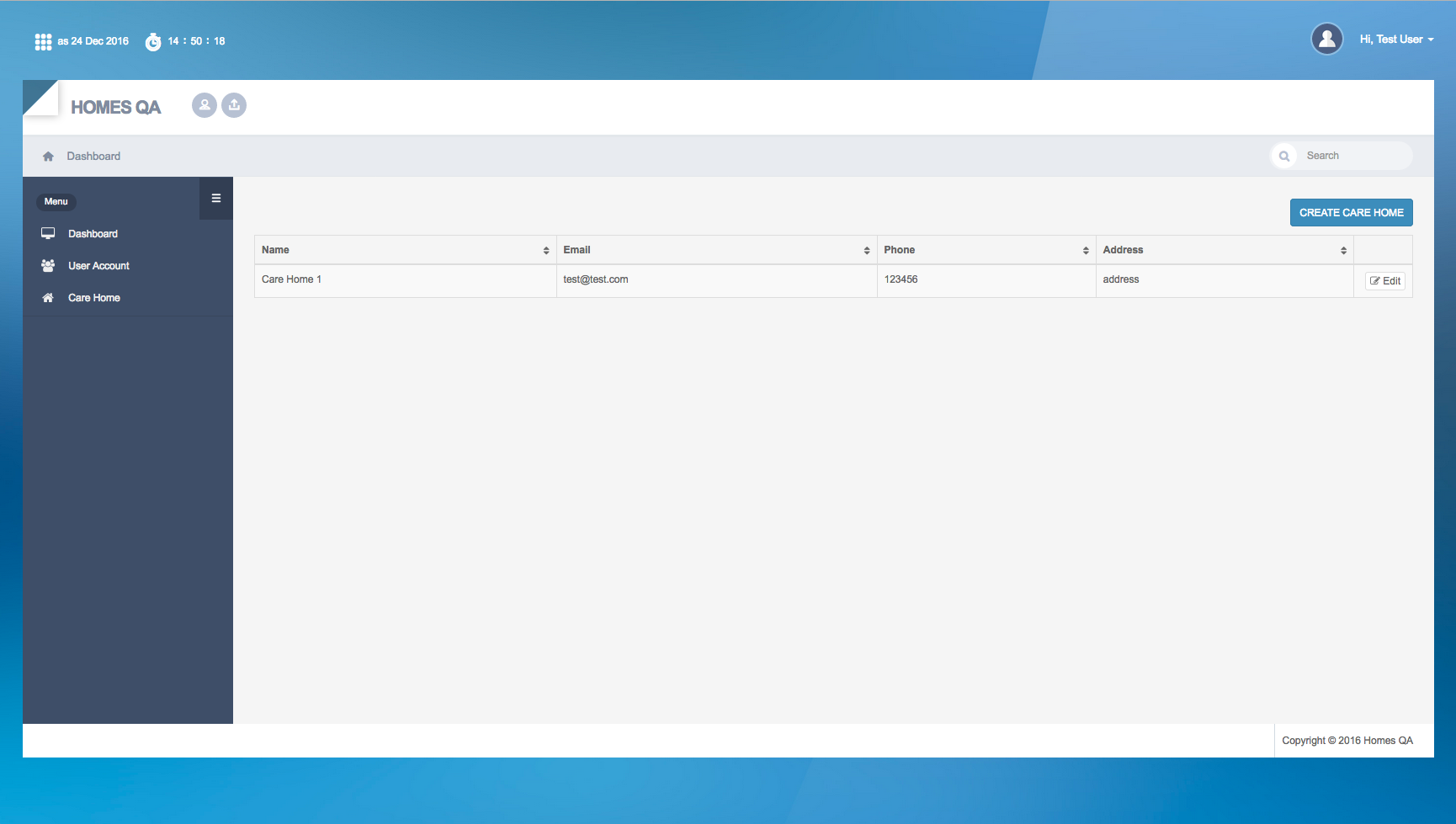Click the apps grid icon beside the date

point(43,42)
